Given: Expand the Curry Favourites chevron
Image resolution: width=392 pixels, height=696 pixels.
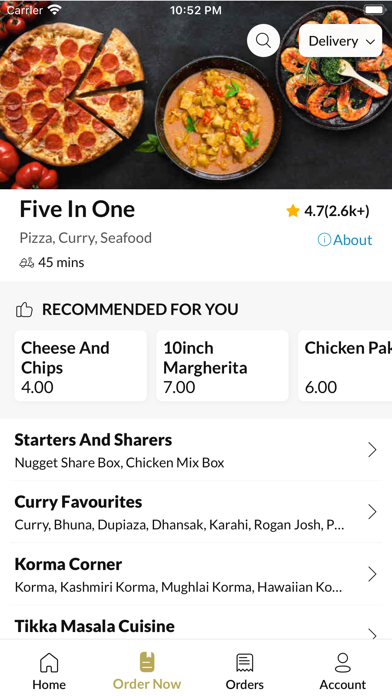Looking at the screenshot, I should pos(372,512).
